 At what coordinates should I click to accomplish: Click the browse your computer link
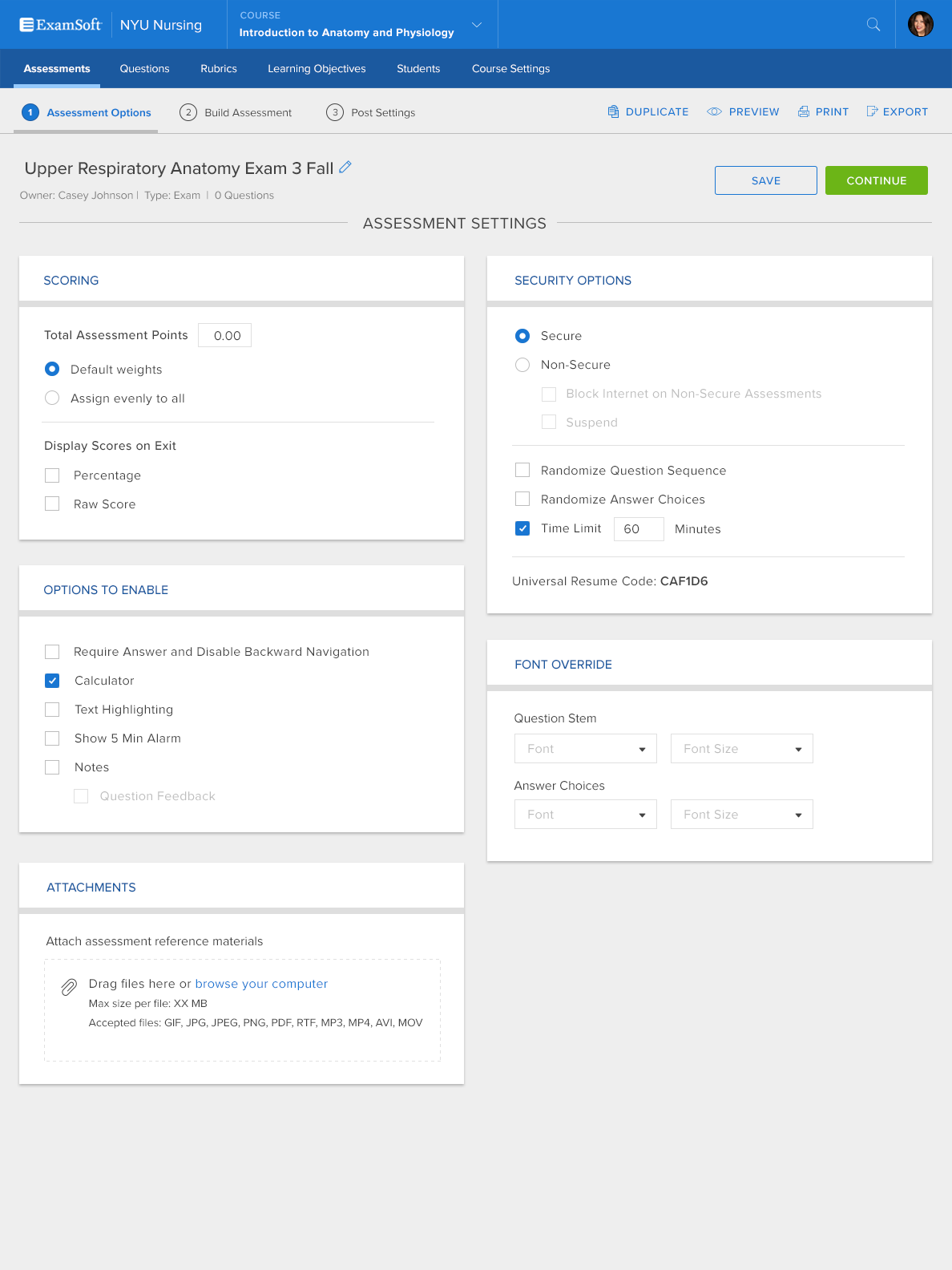coord(261,984)
